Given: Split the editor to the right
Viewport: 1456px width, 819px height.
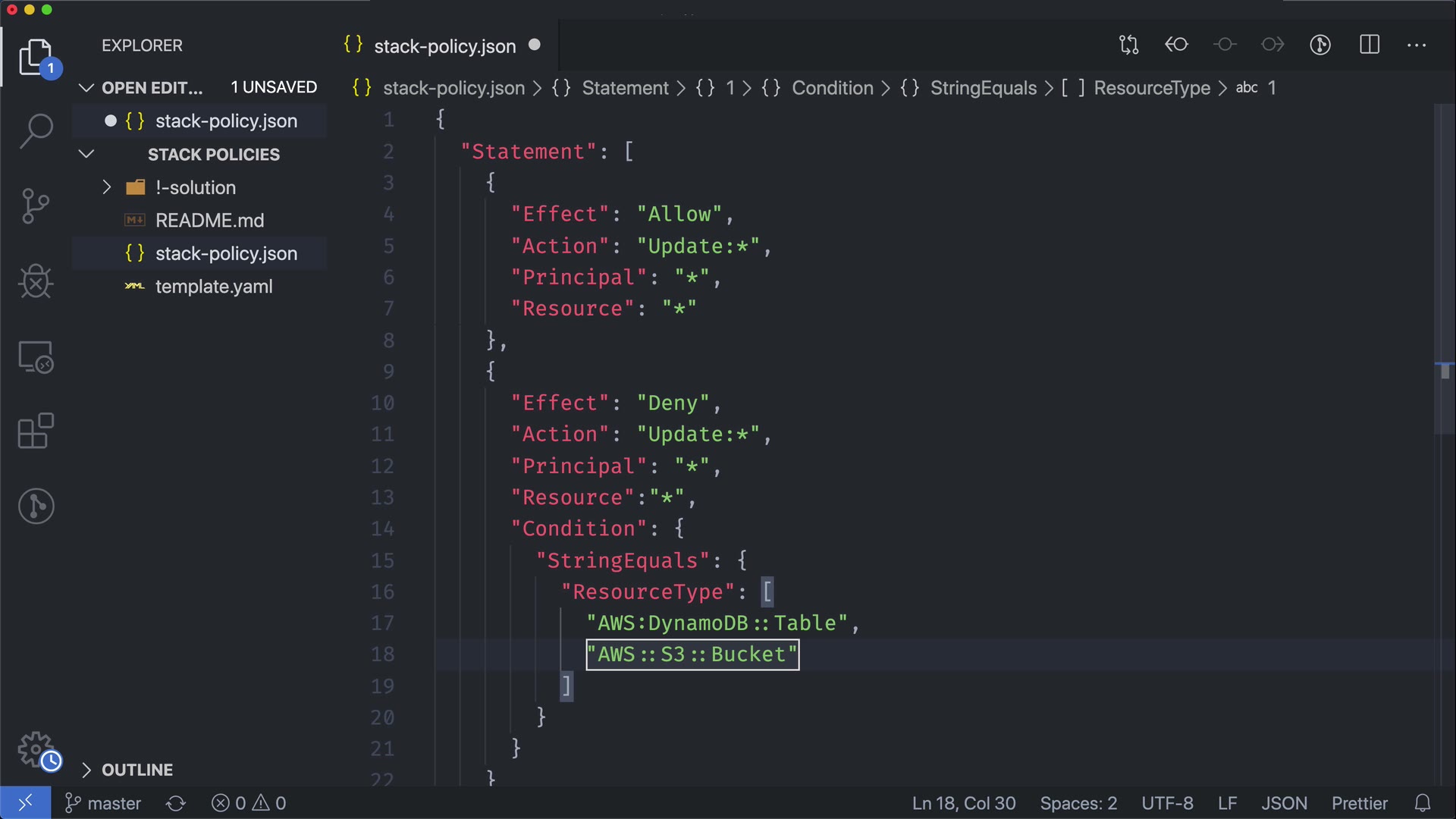Looking at the screenshot, I should pyautogui.click(x=1370, y=45).
